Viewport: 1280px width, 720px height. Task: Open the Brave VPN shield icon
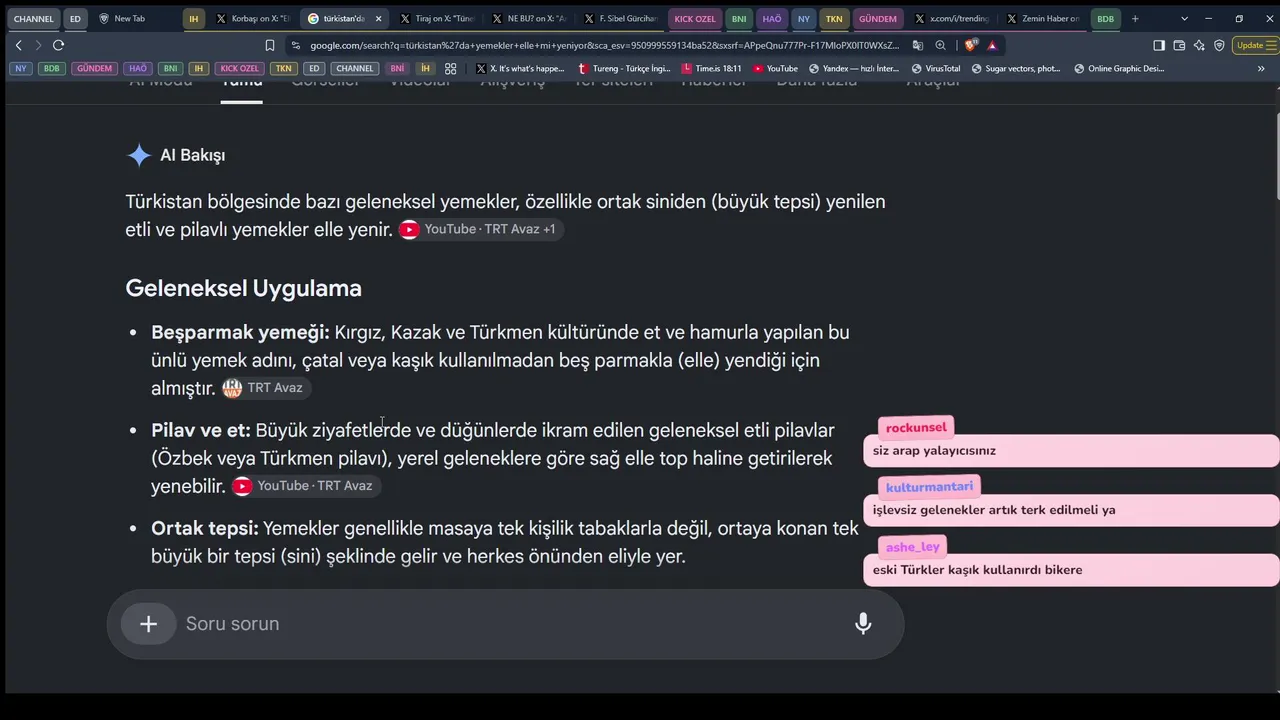click(x=1219, y=45)
